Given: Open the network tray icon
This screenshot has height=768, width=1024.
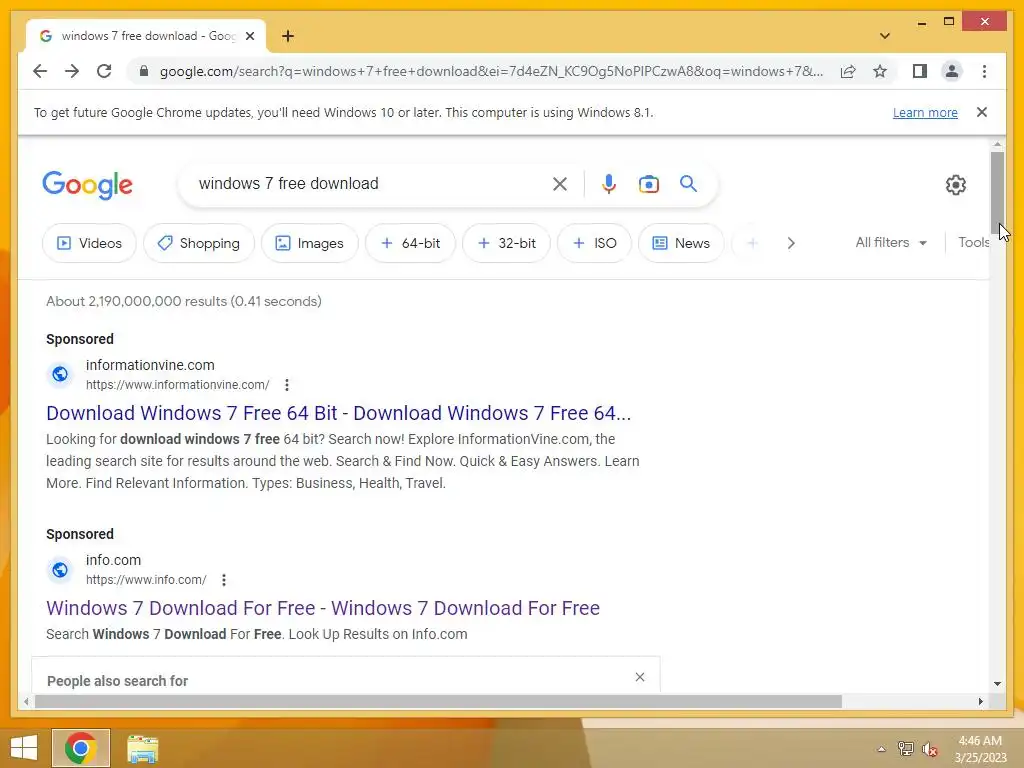Looking at the screenshot, I should click(905, 749).
